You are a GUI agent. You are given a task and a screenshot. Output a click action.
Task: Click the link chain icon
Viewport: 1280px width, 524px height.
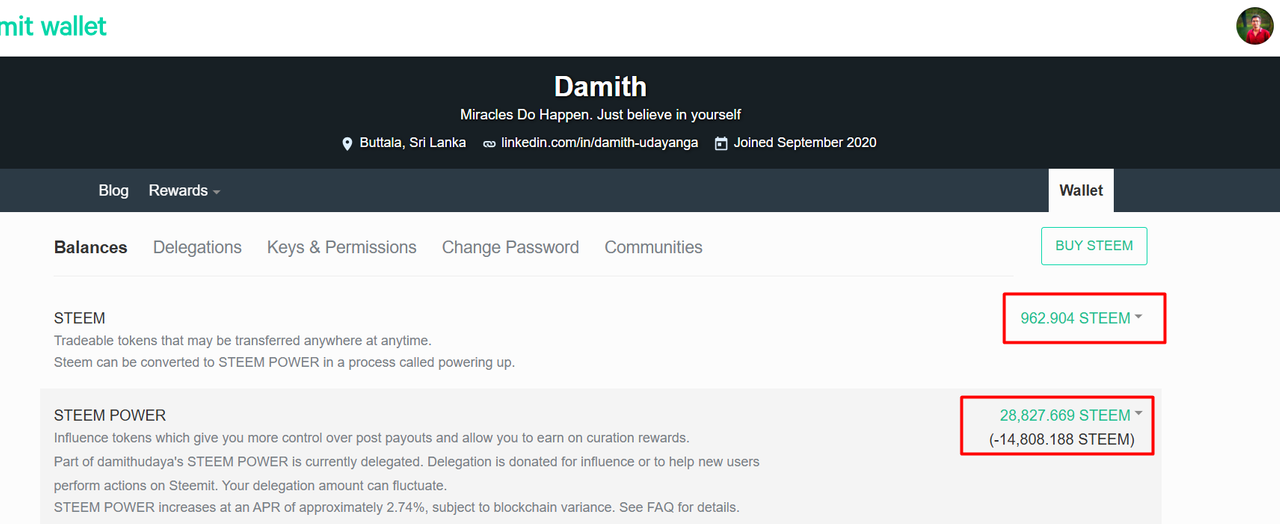tap(489, 144)
